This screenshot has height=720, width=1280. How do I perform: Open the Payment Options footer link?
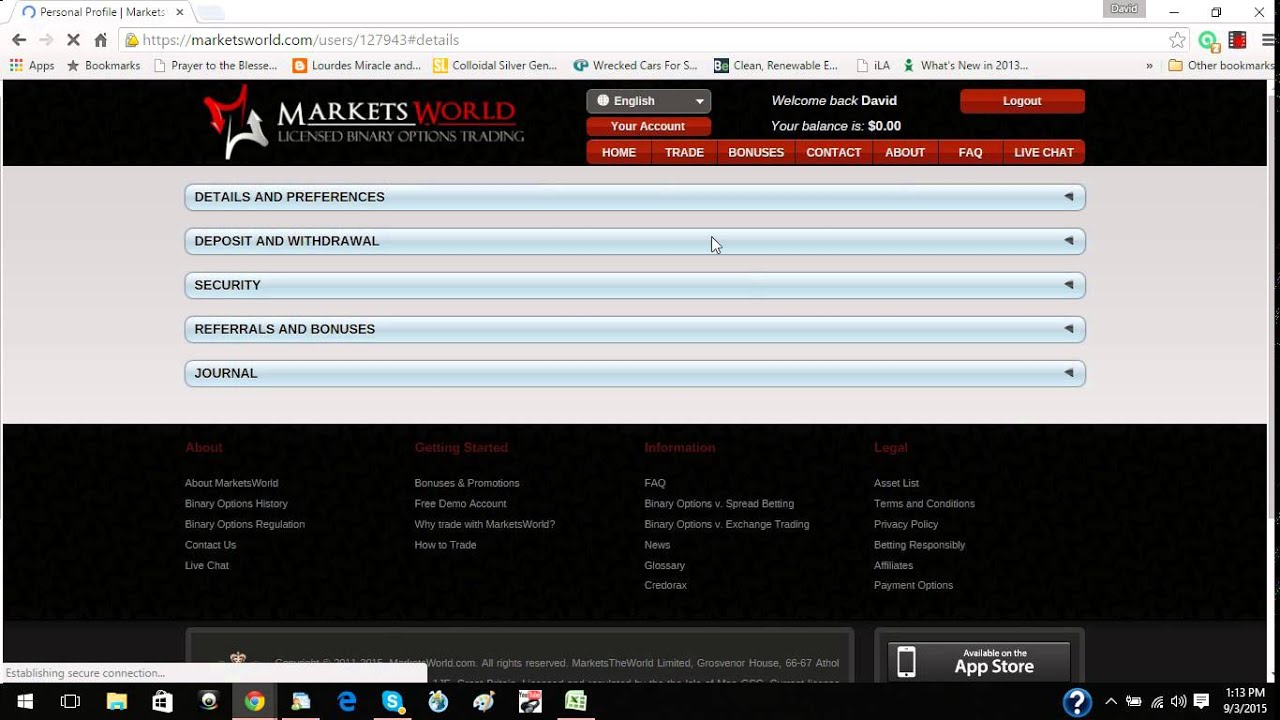913,586
